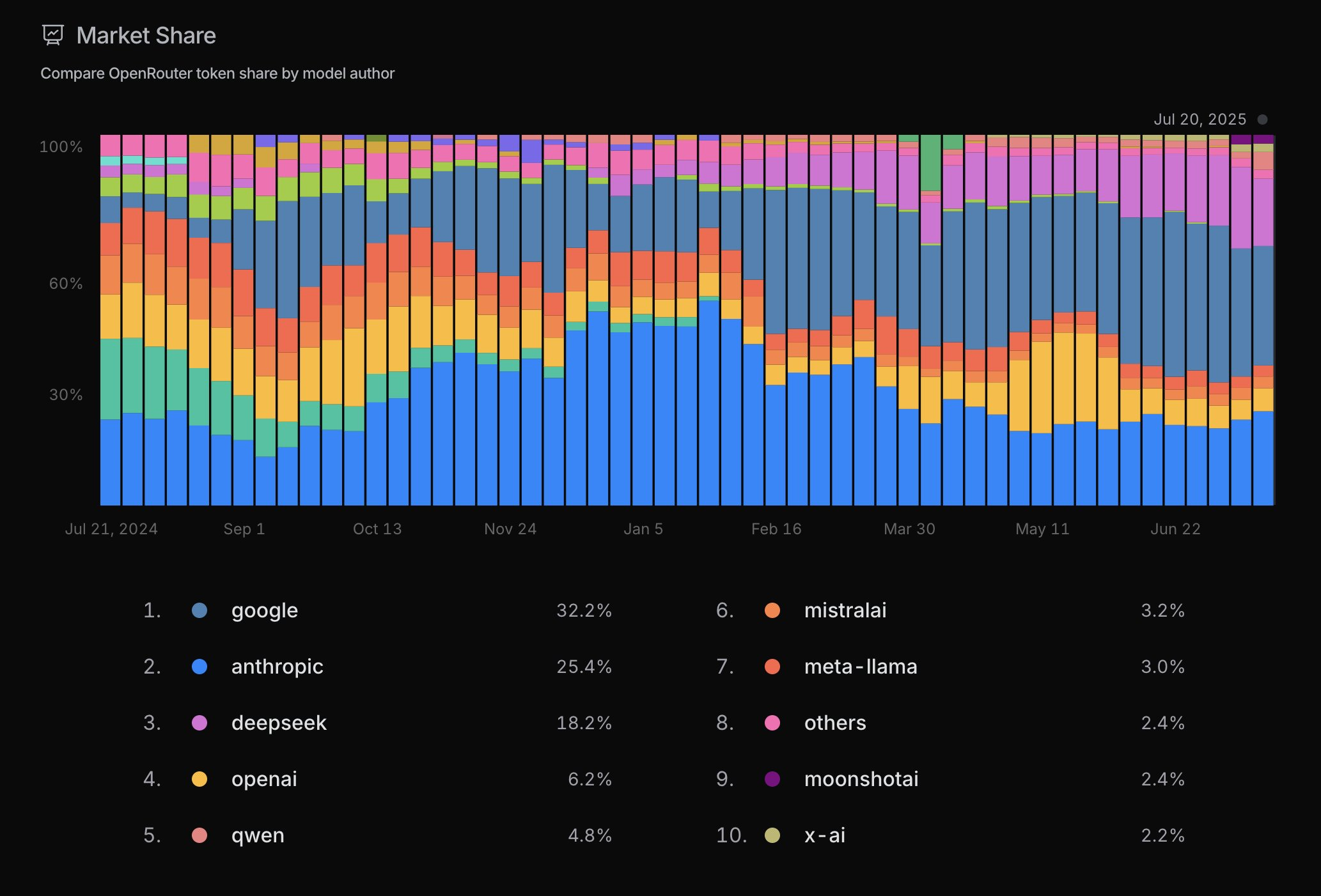Select the others legend label
This screenshot has width=1321, height=896.
point(835,723)
